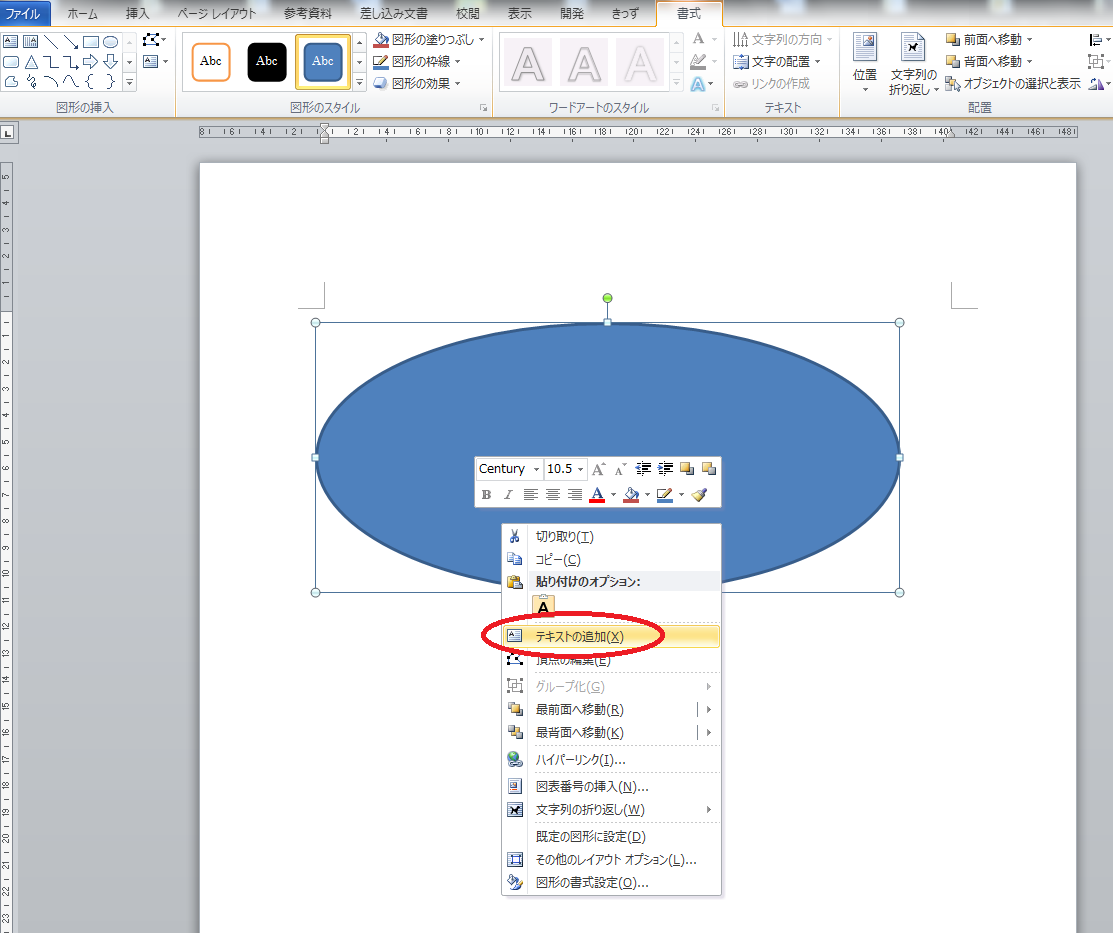Pick the Rectangle shape in the shapes gallery
The image size is (1113, 933).
(x=91, y=42)
